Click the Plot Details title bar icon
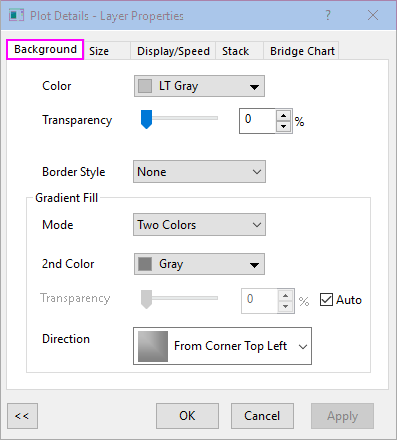The image size is (397, 440). [x=16, y=15]
